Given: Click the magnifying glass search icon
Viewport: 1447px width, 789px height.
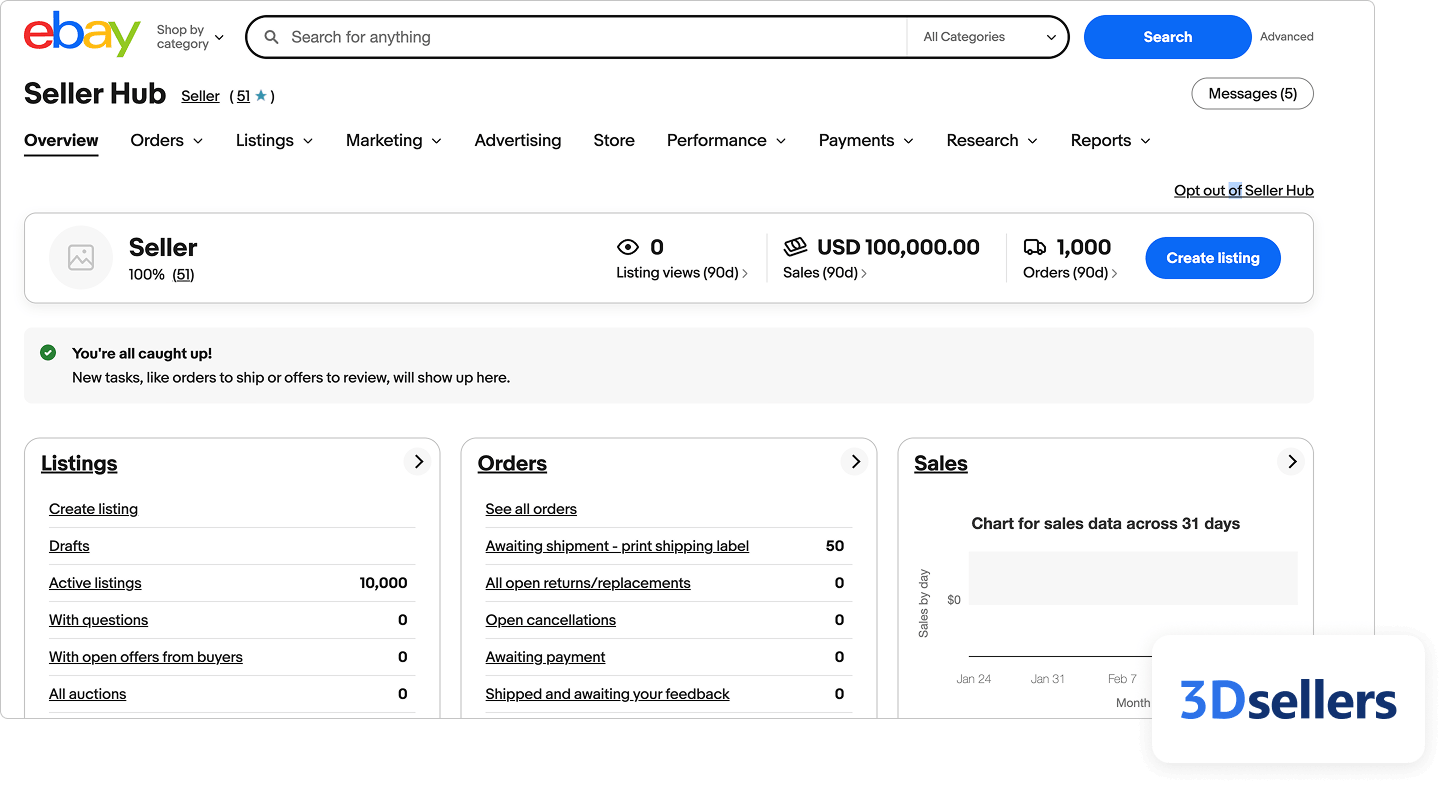Looking at the screenshot, I should click(271, 37).
